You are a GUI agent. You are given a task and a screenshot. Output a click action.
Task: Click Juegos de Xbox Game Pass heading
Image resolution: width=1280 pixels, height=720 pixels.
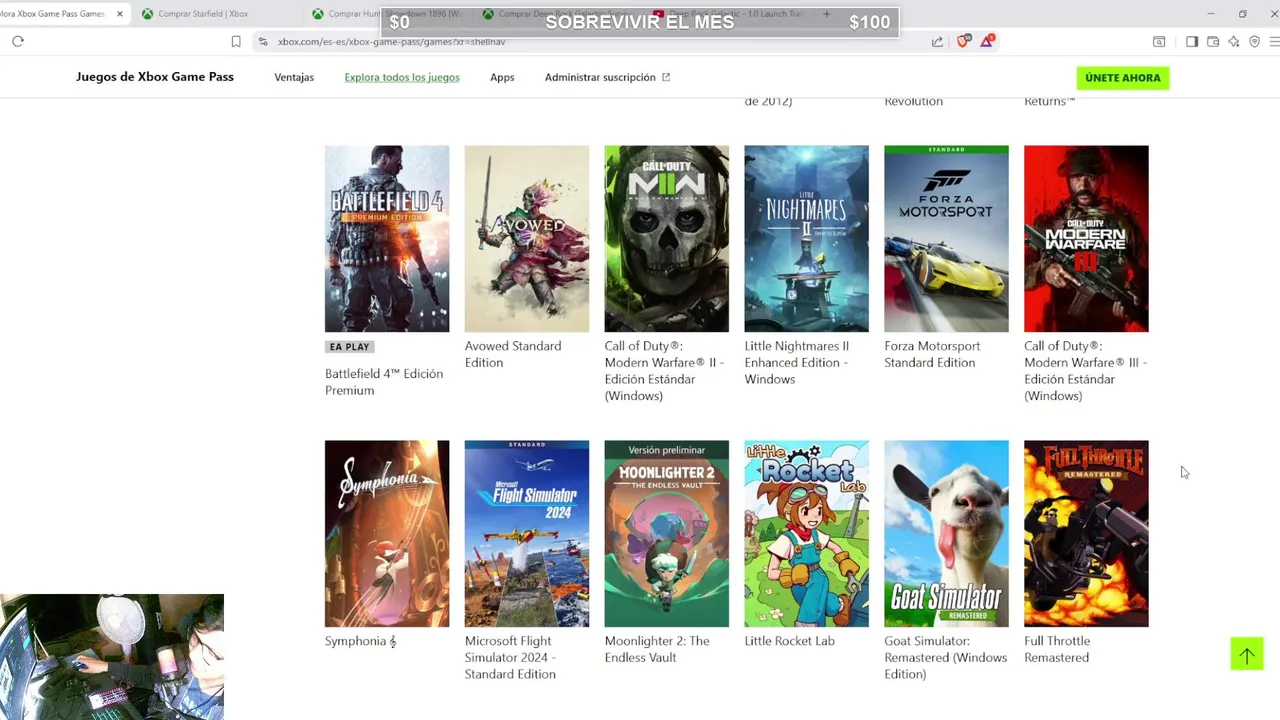click(155, 77)
